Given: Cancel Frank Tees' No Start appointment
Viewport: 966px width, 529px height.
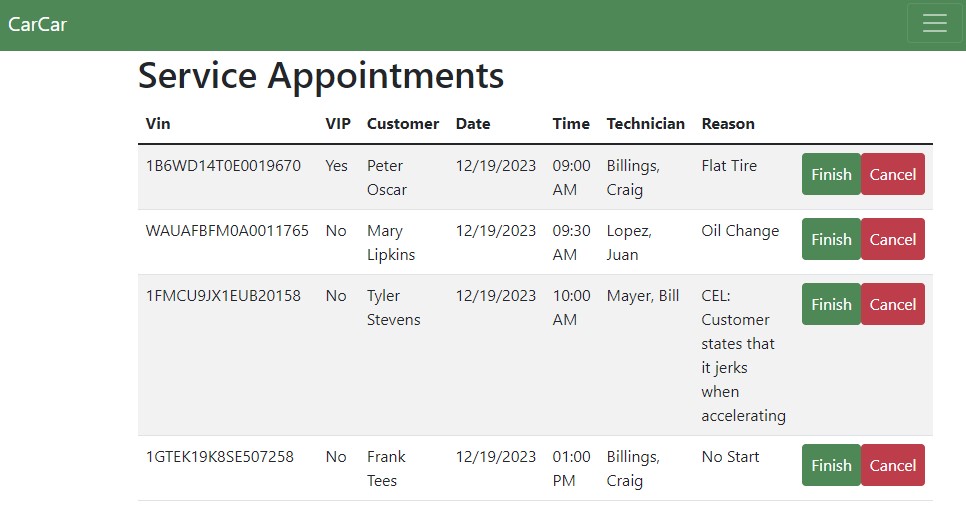Looking at the screenshot, I should pyautogui.click(x=892, y=465).
